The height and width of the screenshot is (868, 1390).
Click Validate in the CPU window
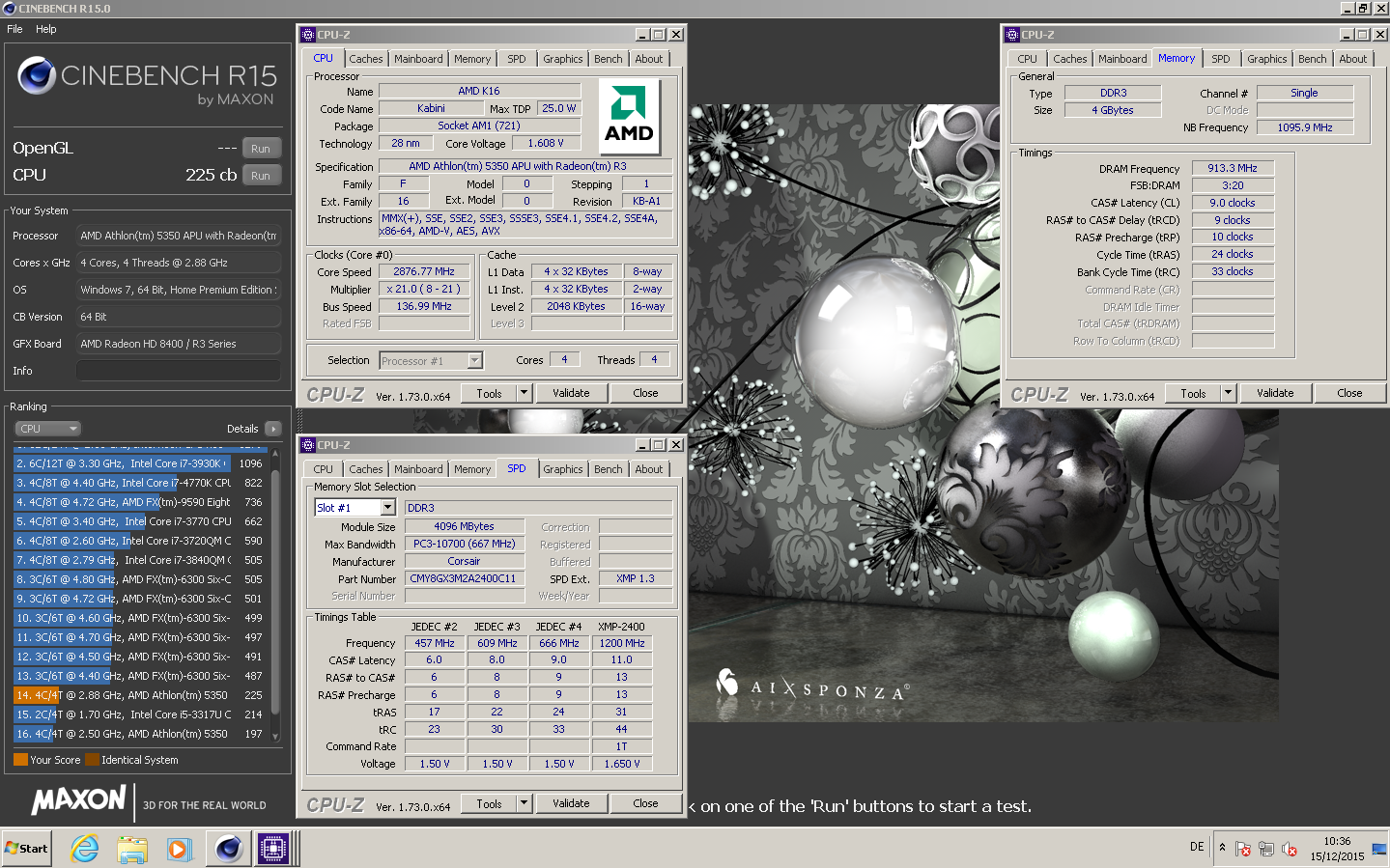tap(571, 393)
